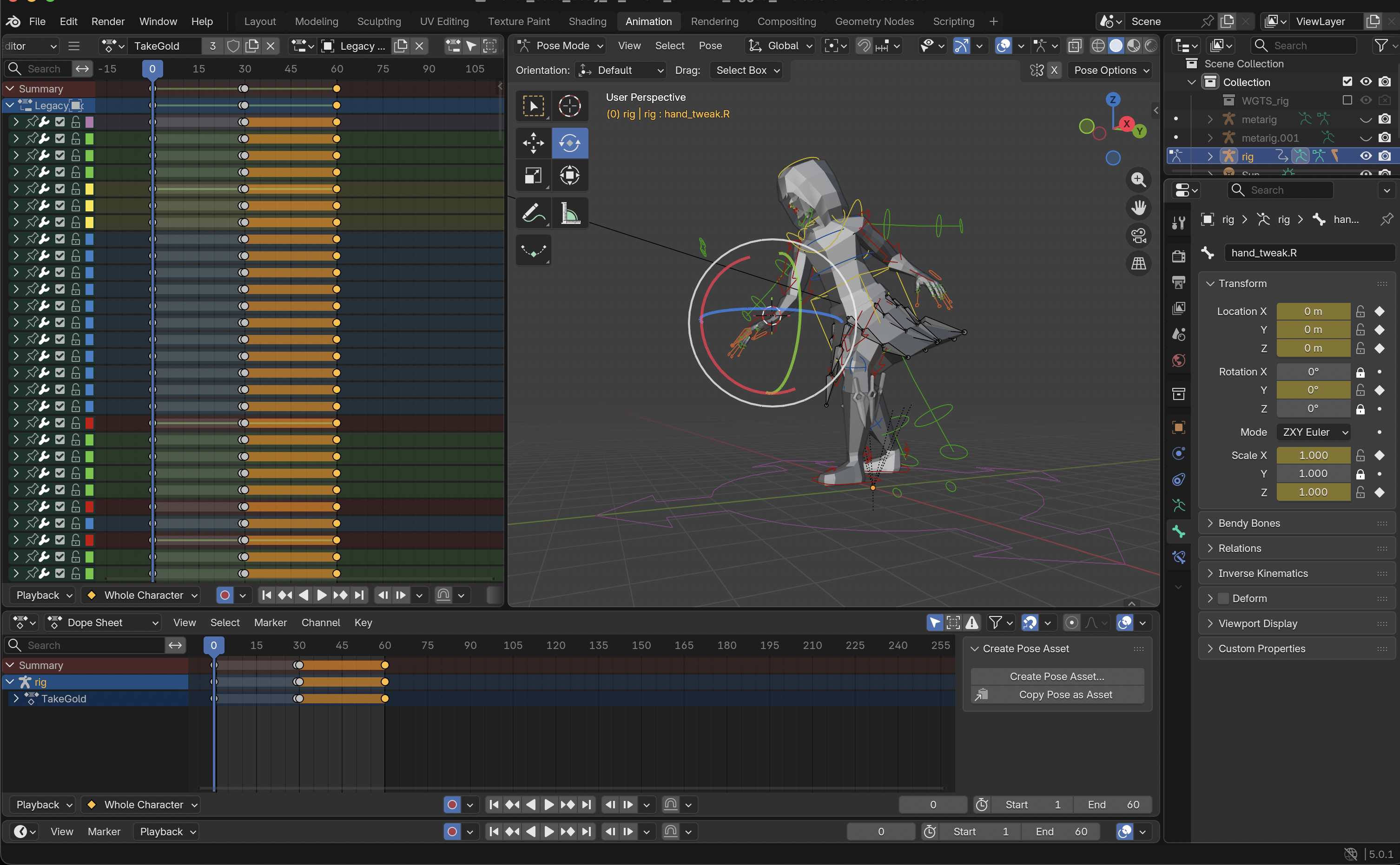Toggle perspective/orthographic grid icon

click(1138, 263)
